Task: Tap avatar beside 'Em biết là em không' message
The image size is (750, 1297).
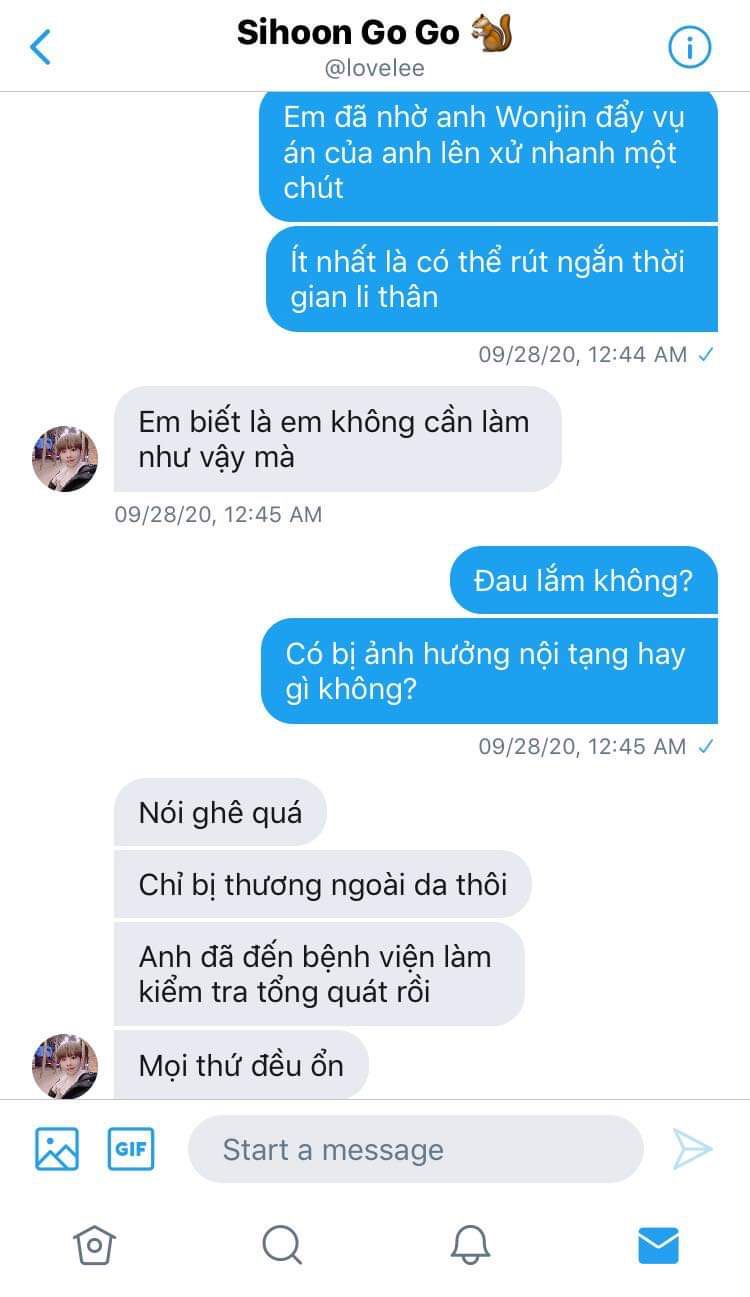Action: click(65, 459)
